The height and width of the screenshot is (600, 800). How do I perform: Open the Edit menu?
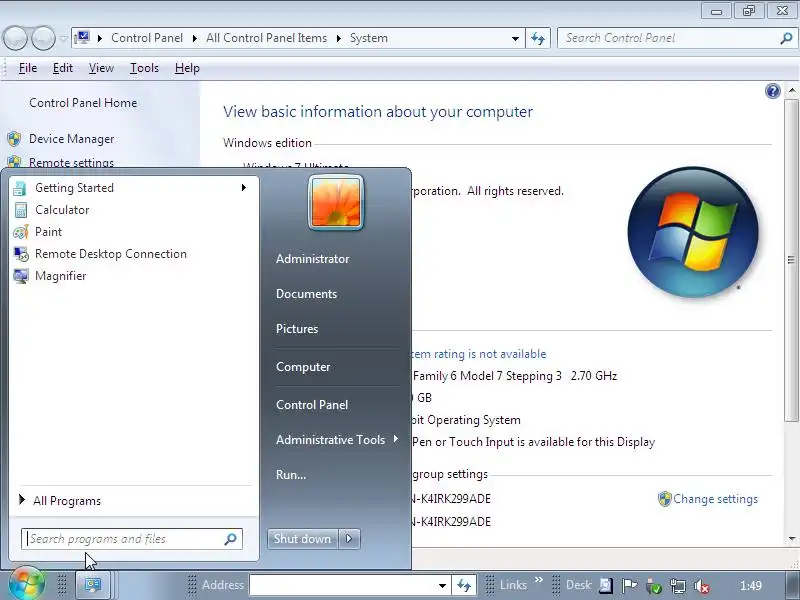pos(63,68)
